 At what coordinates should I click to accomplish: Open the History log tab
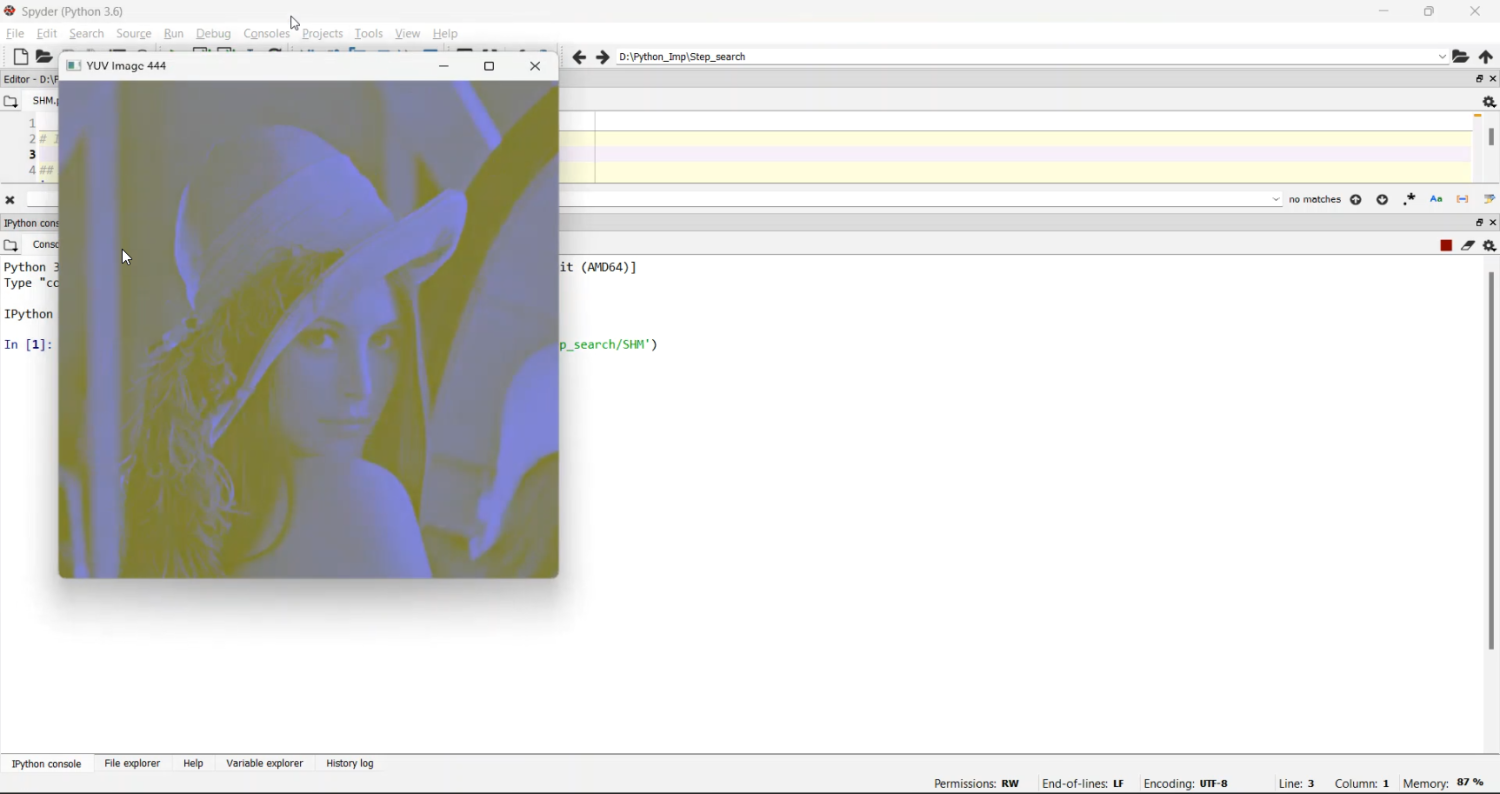coord(350,764)
